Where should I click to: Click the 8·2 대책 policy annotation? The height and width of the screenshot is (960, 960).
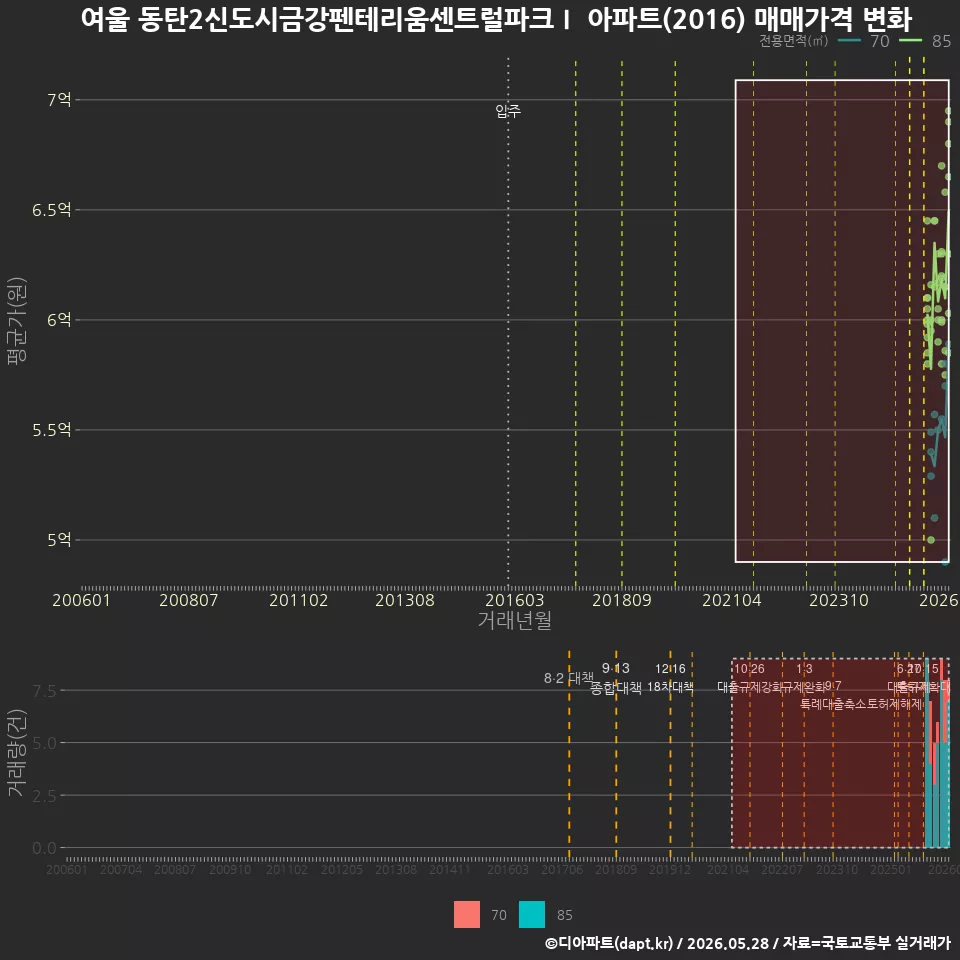(569, 678)
